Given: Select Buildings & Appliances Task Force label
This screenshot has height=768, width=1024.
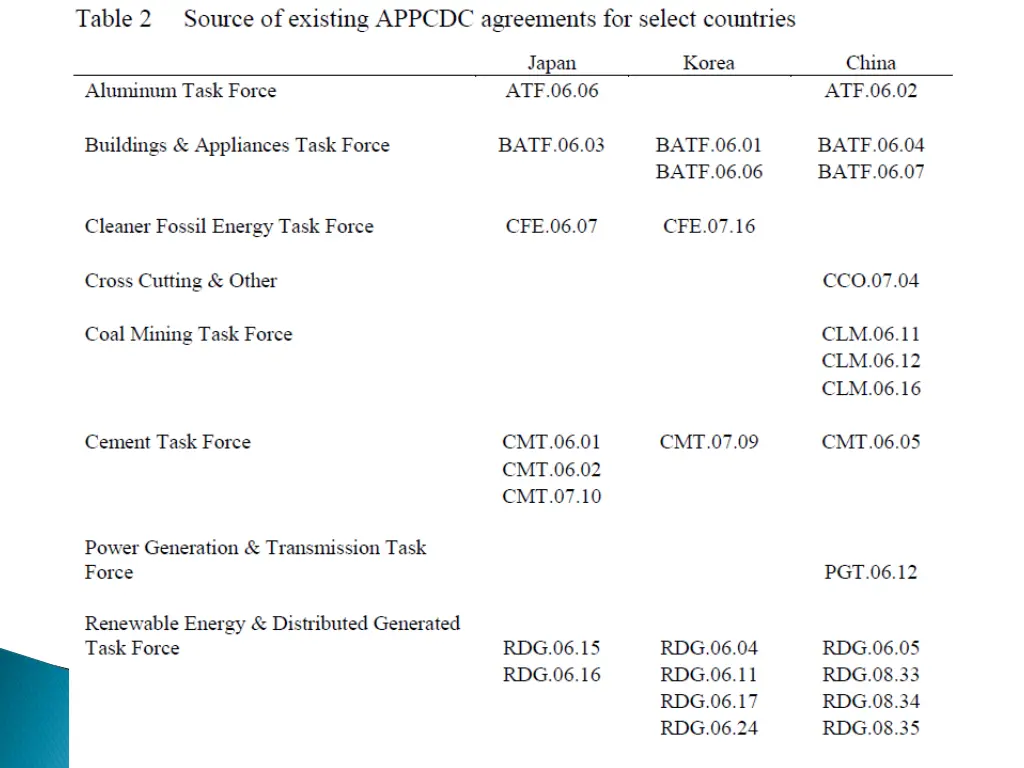Looking at the screenshot, I should coord(237,145).
